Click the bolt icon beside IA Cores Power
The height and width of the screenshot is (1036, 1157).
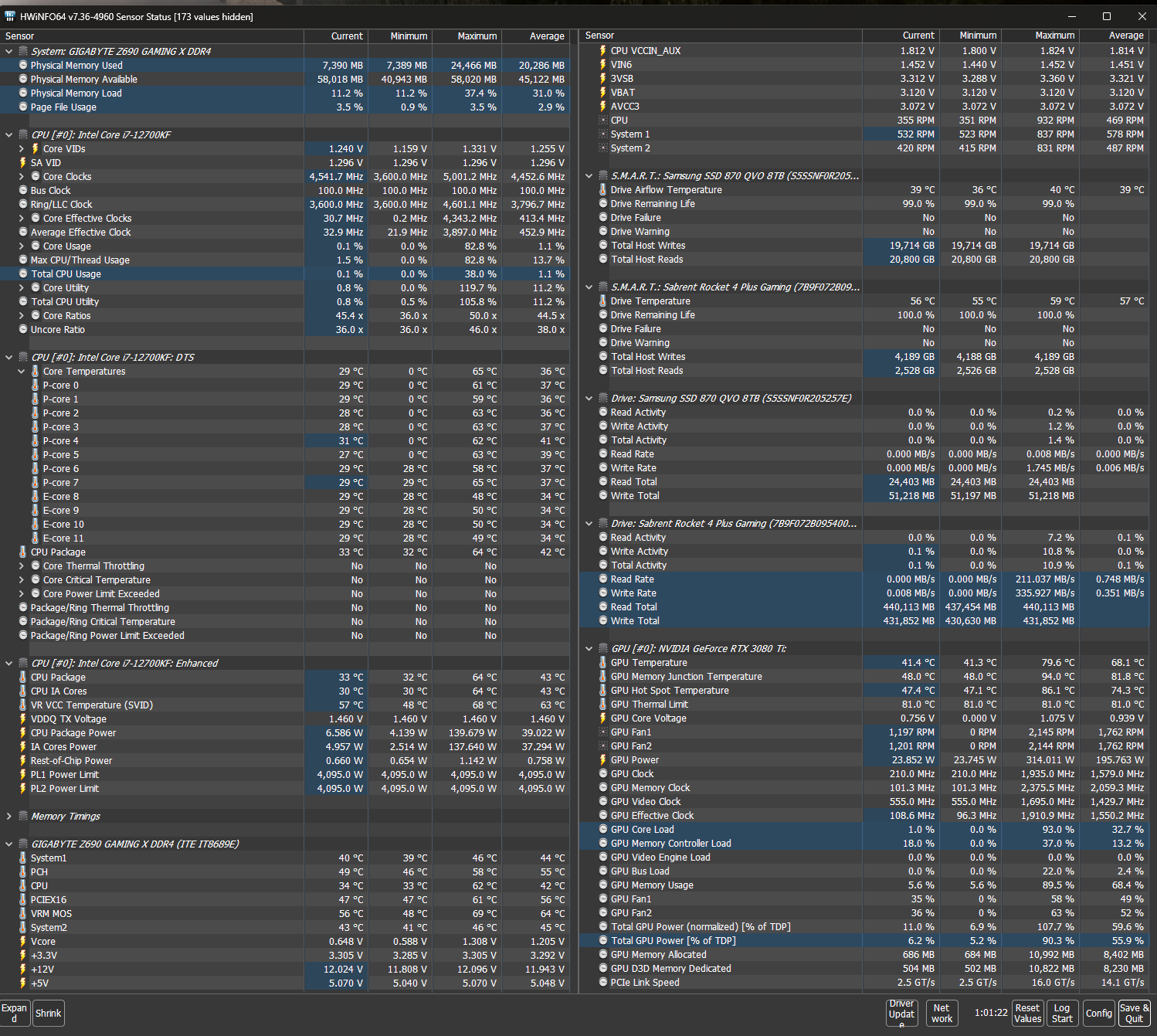(23, 747)
